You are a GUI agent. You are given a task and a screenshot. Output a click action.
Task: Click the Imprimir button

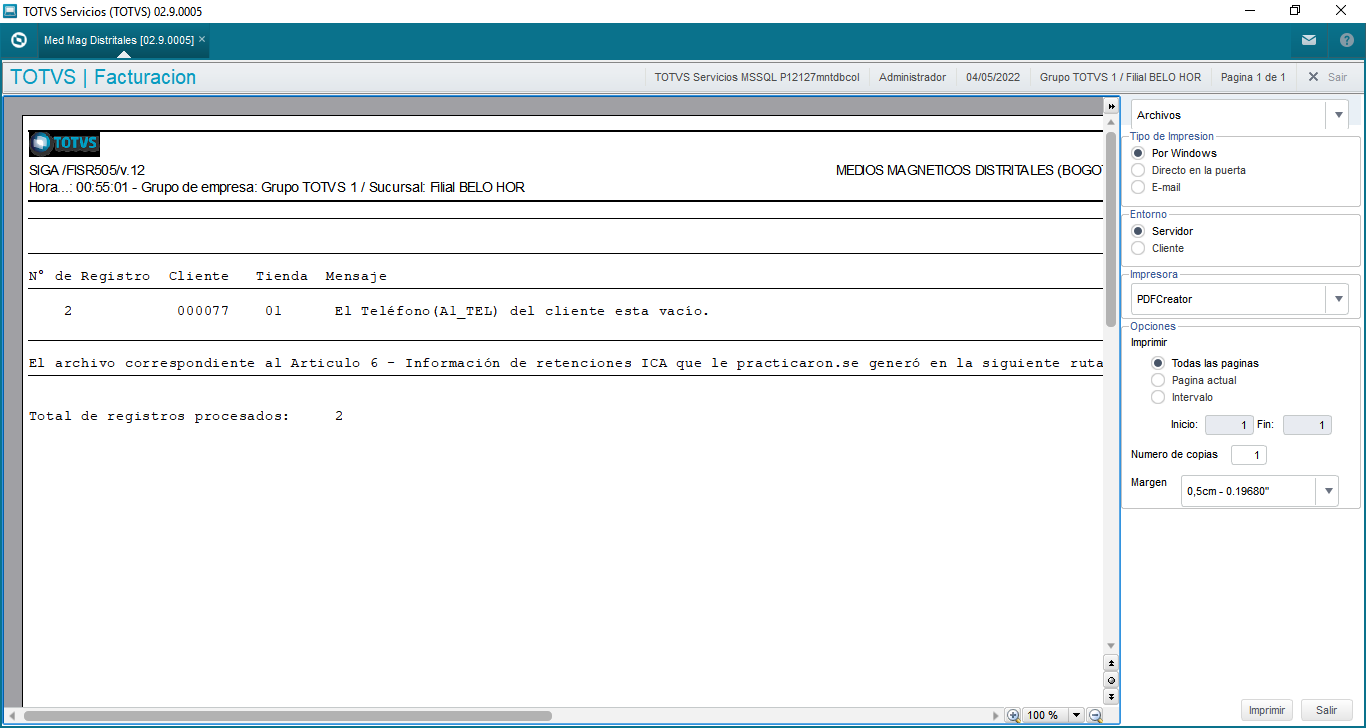(x=1267, y=710)
